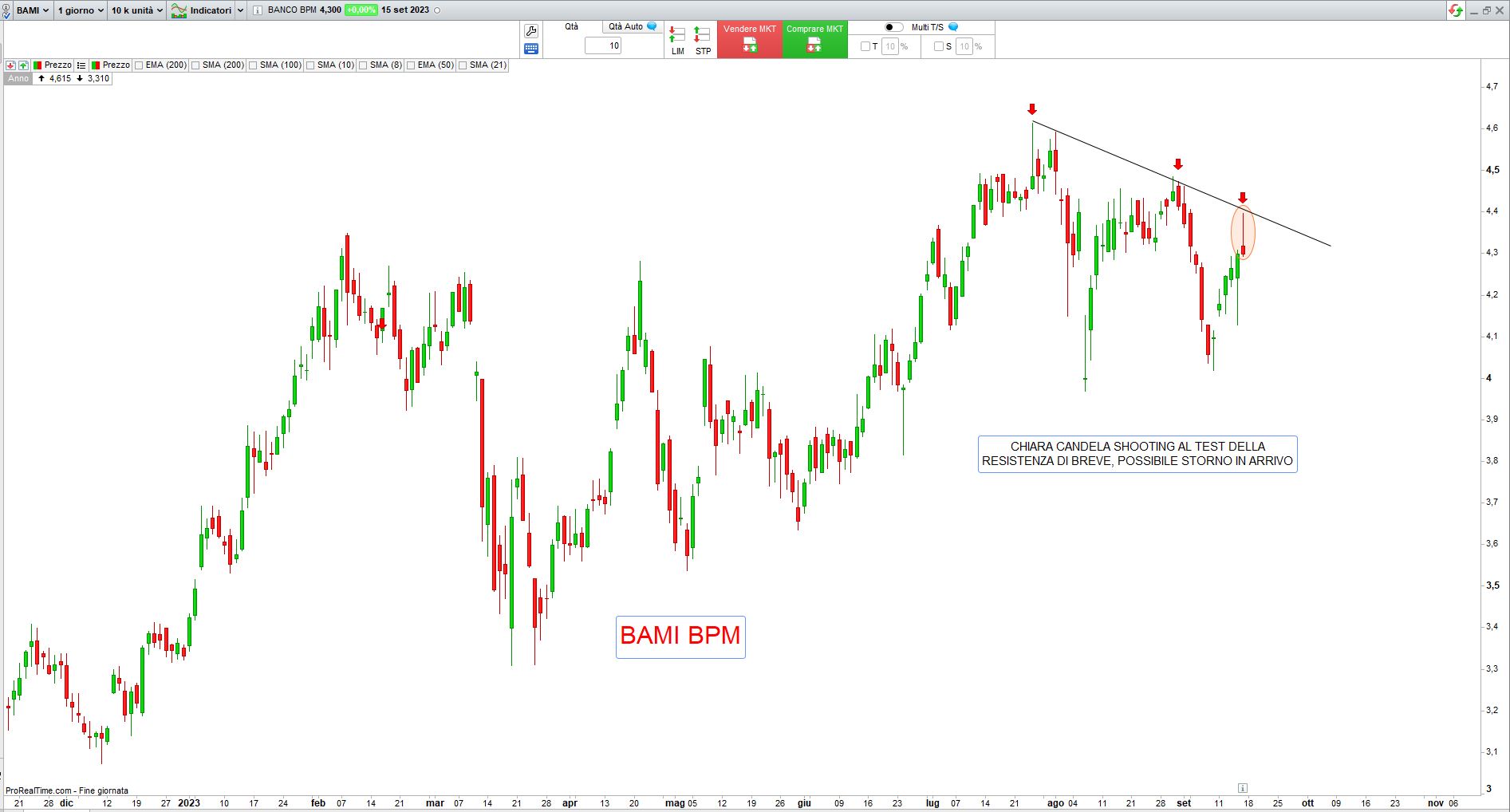Image resolution: width=1510 pixels, height=812 pixels.
Task: Open the list icon between Prezzo labels
Action: (x=81, y=65)
